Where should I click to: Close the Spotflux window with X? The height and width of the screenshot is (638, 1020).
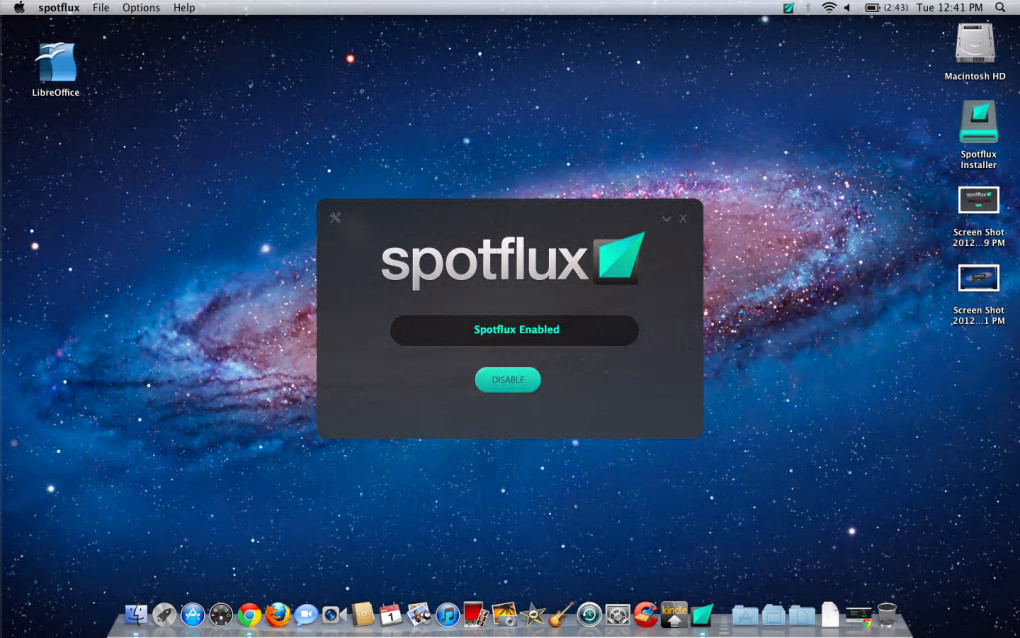click(x=683, y=219)
